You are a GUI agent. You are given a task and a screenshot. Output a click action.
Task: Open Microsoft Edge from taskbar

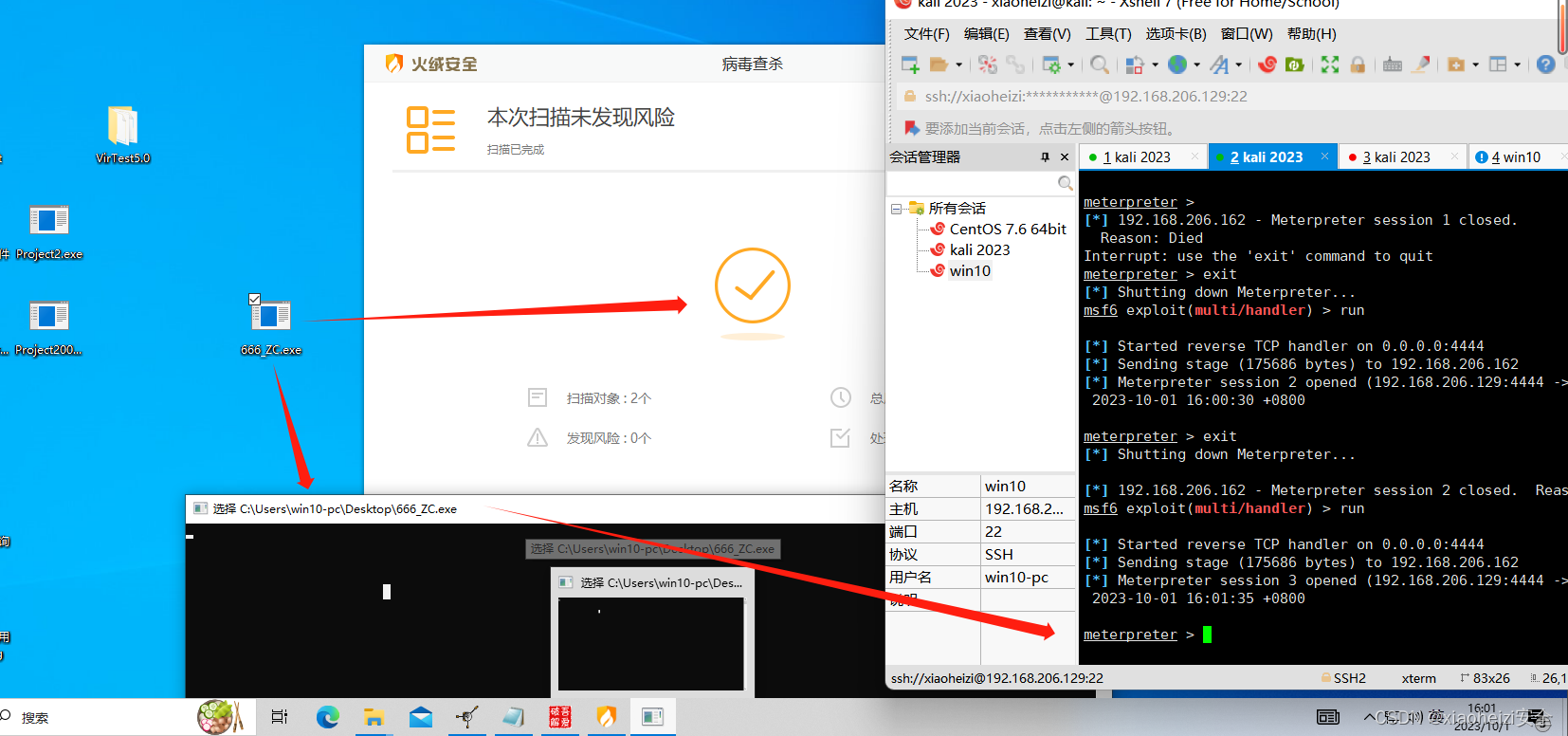328,717
